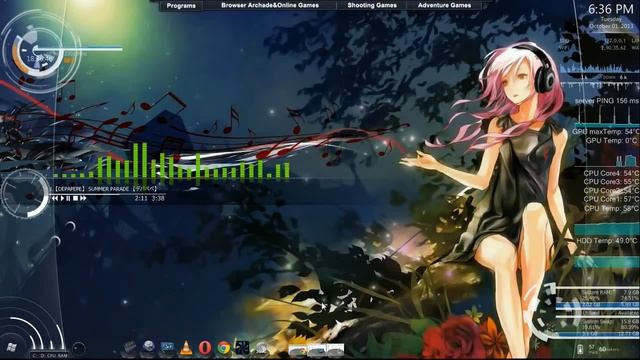Click the Tuesday date text
The height and width of the screenshot is (360, 640).
[611, 19]
